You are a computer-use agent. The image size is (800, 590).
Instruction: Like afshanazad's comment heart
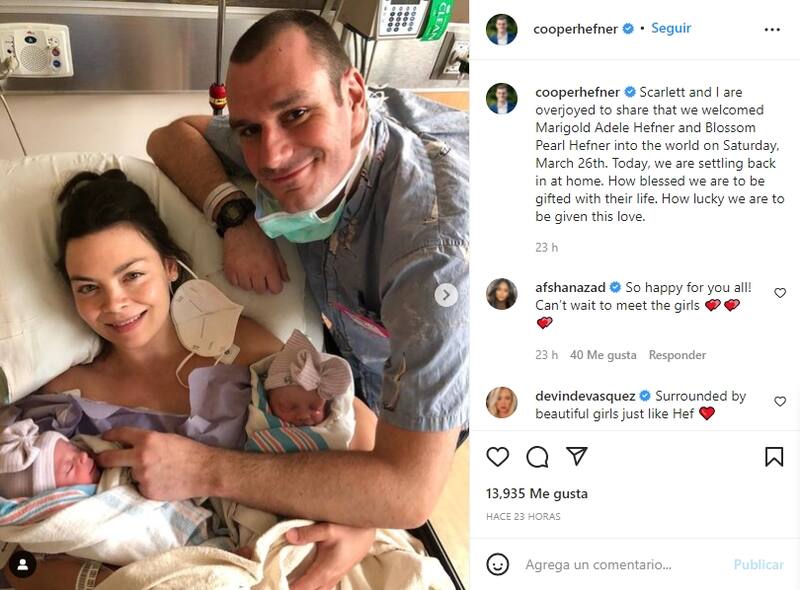(x=780, y=293)
